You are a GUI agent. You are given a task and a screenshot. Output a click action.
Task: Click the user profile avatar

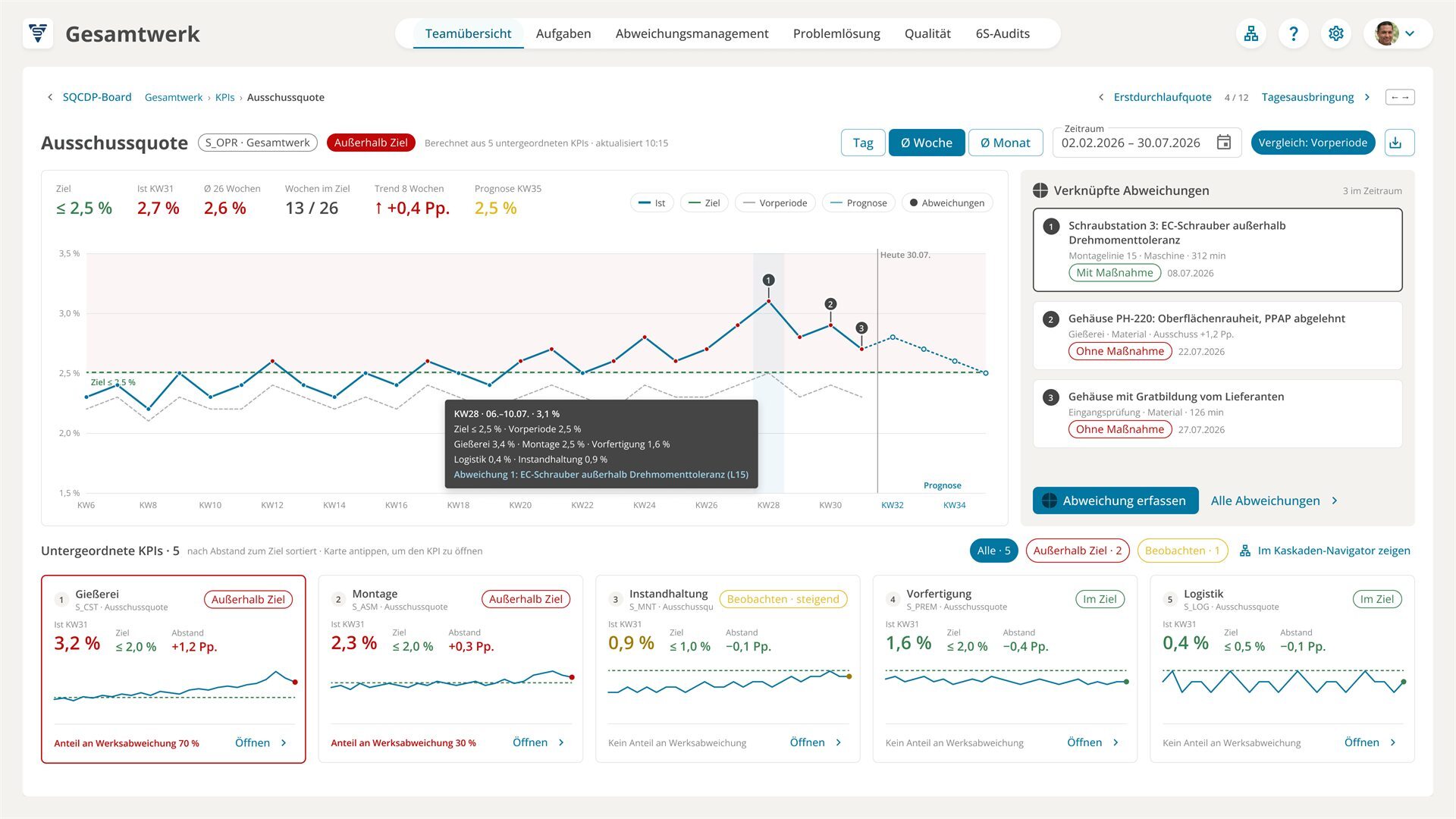tap(1386, 33)
